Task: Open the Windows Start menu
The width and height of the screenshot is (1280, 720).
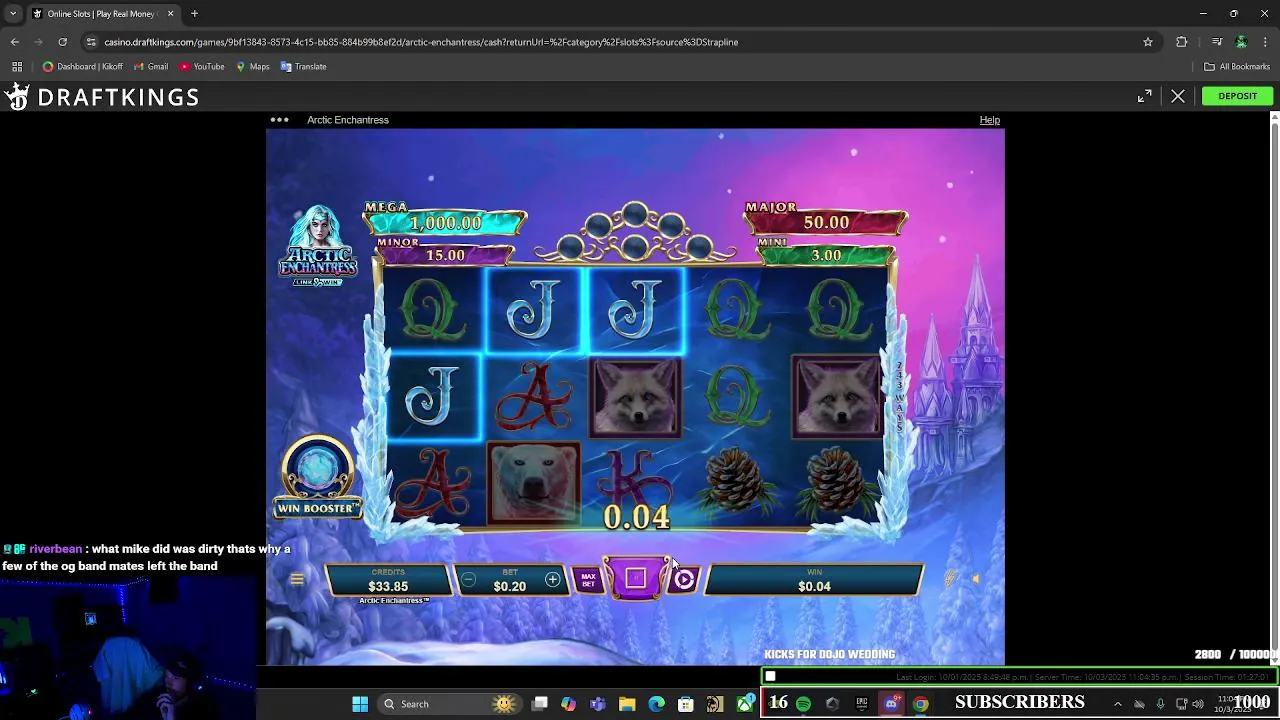Action: pyautogui.click(x=360, y=704)
